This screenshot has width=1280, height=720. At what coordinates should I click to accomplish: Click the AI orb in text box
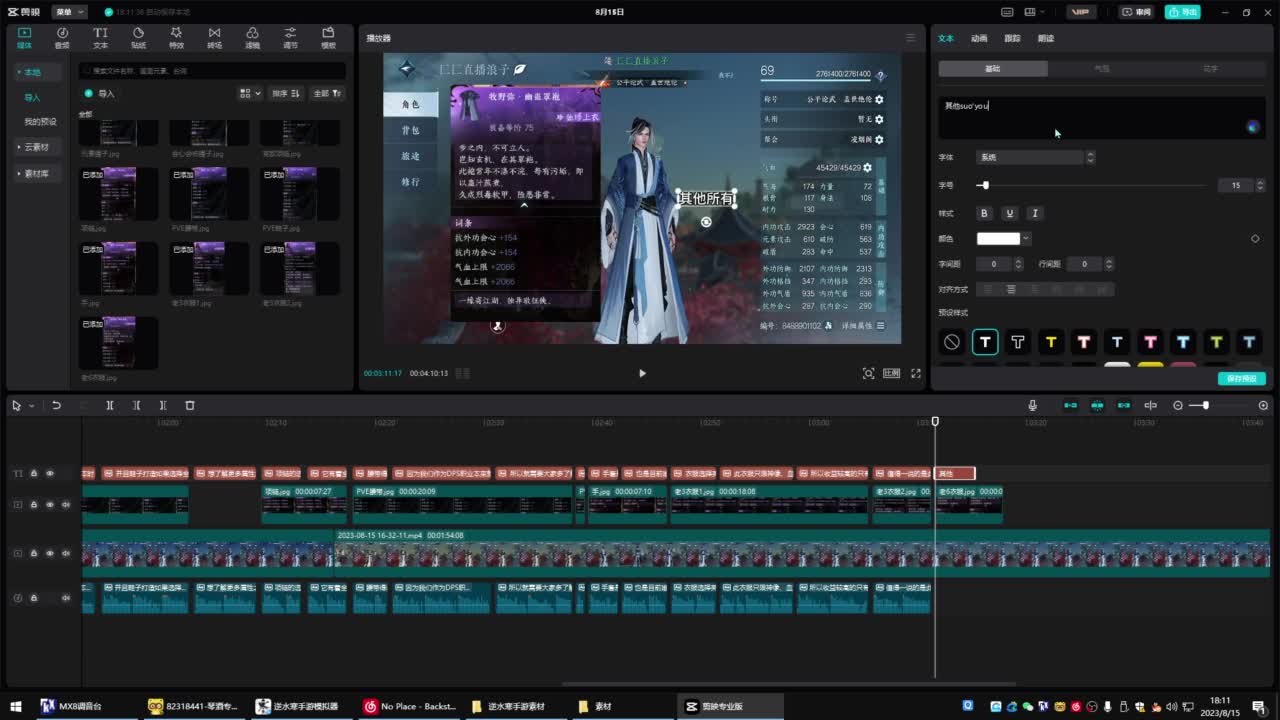pyautogui.click(x=1252, y=127)
